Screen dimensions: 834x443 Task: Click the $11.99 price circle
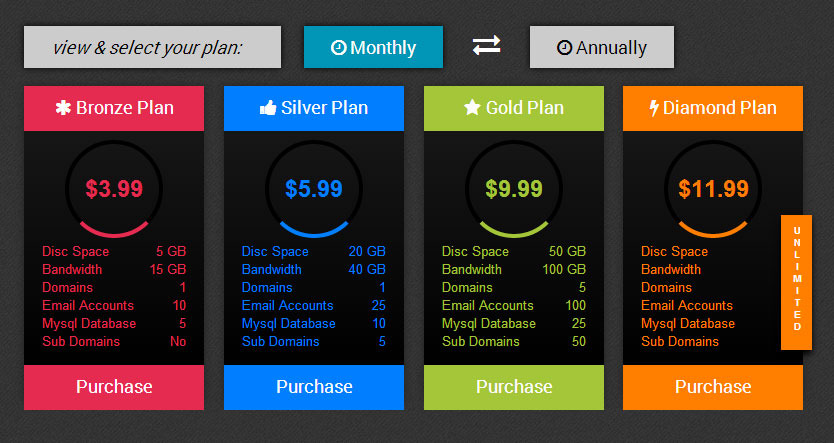tap(713, 188)
